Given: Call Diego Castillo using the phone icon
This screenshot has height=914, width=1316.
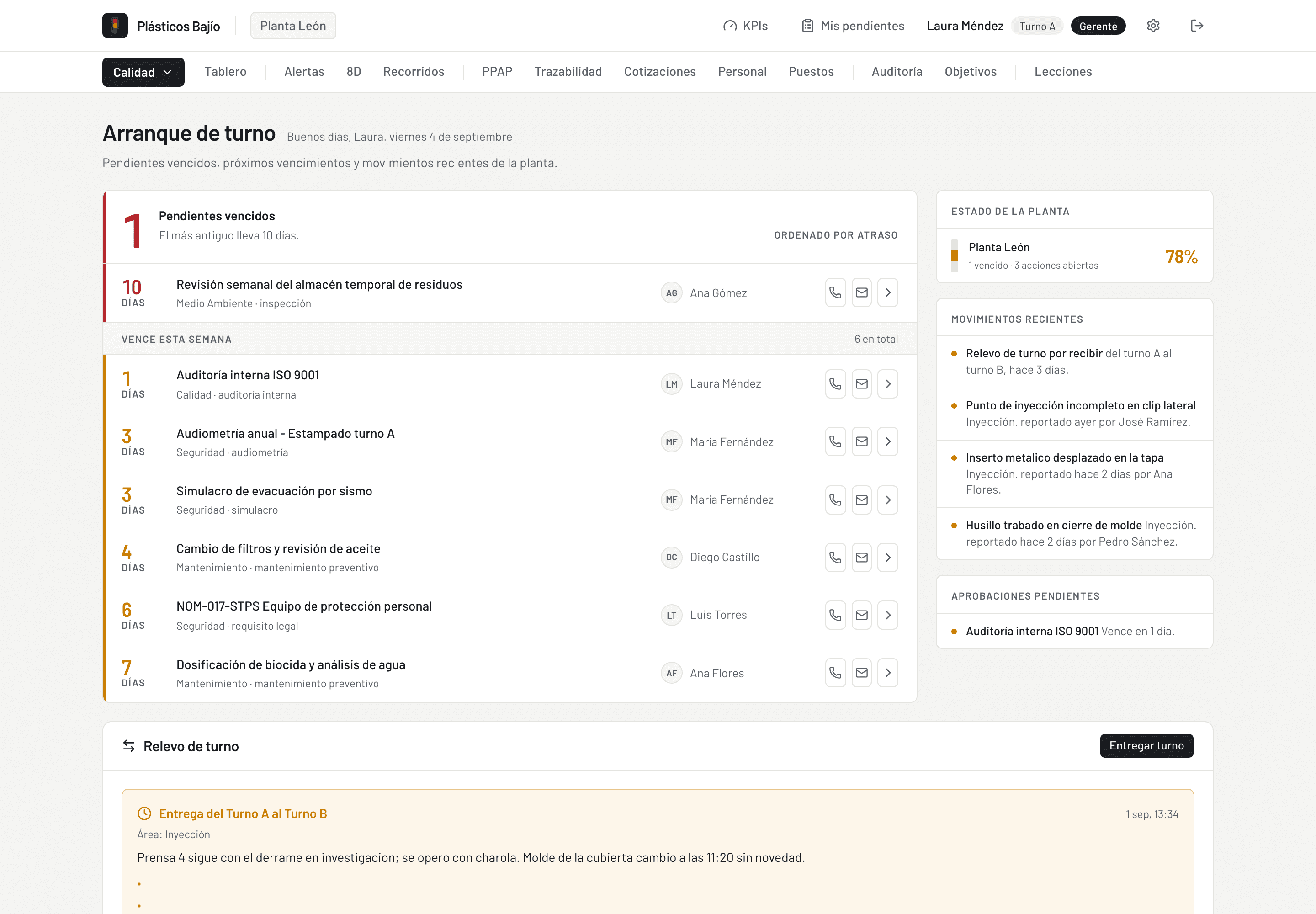Looking at the screenshot, I should click(835, 557).
